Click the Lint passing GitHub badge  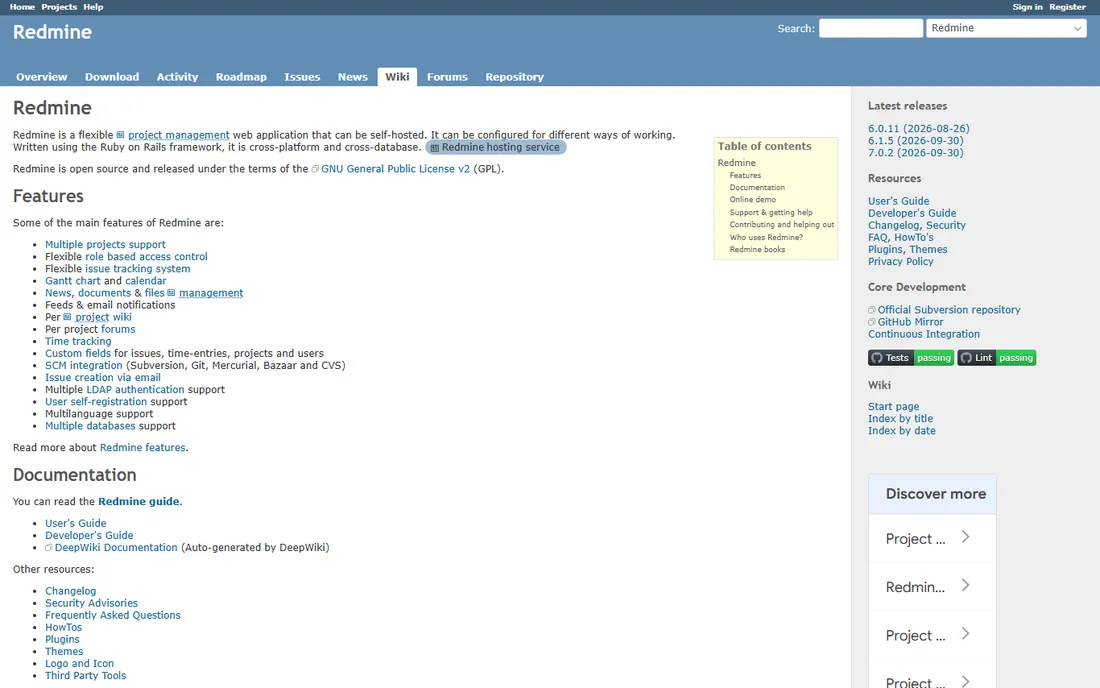[x=996, y=358]
